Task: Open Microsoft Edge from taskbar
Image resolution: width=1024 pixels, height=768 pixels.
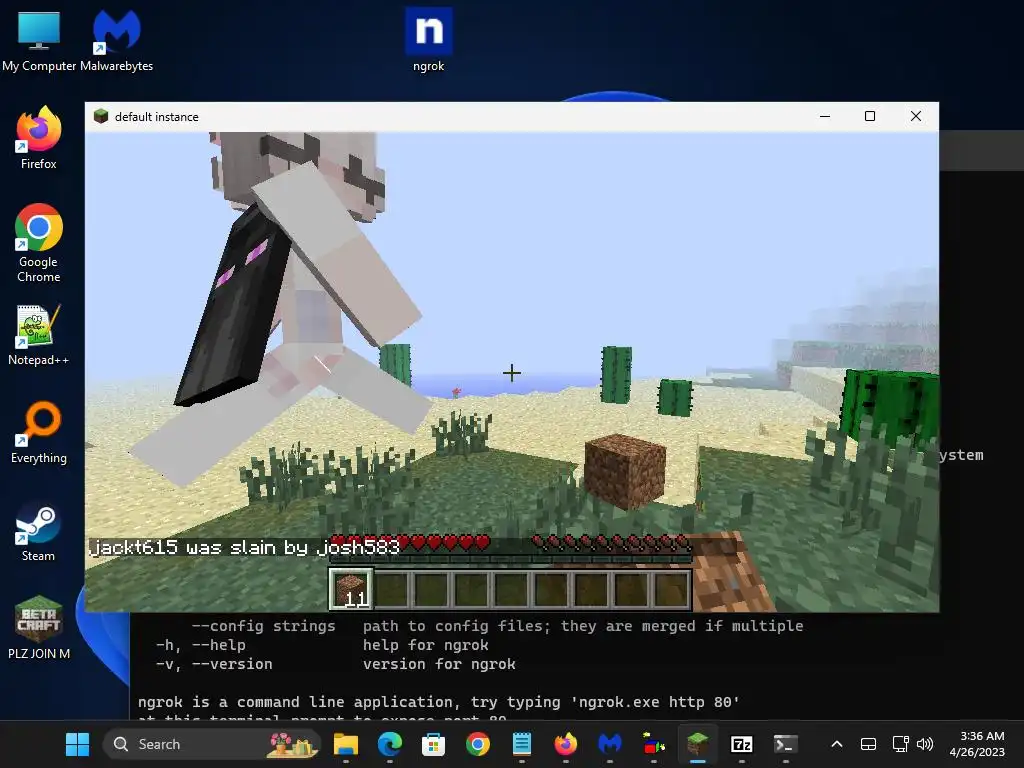Action: 390,744
